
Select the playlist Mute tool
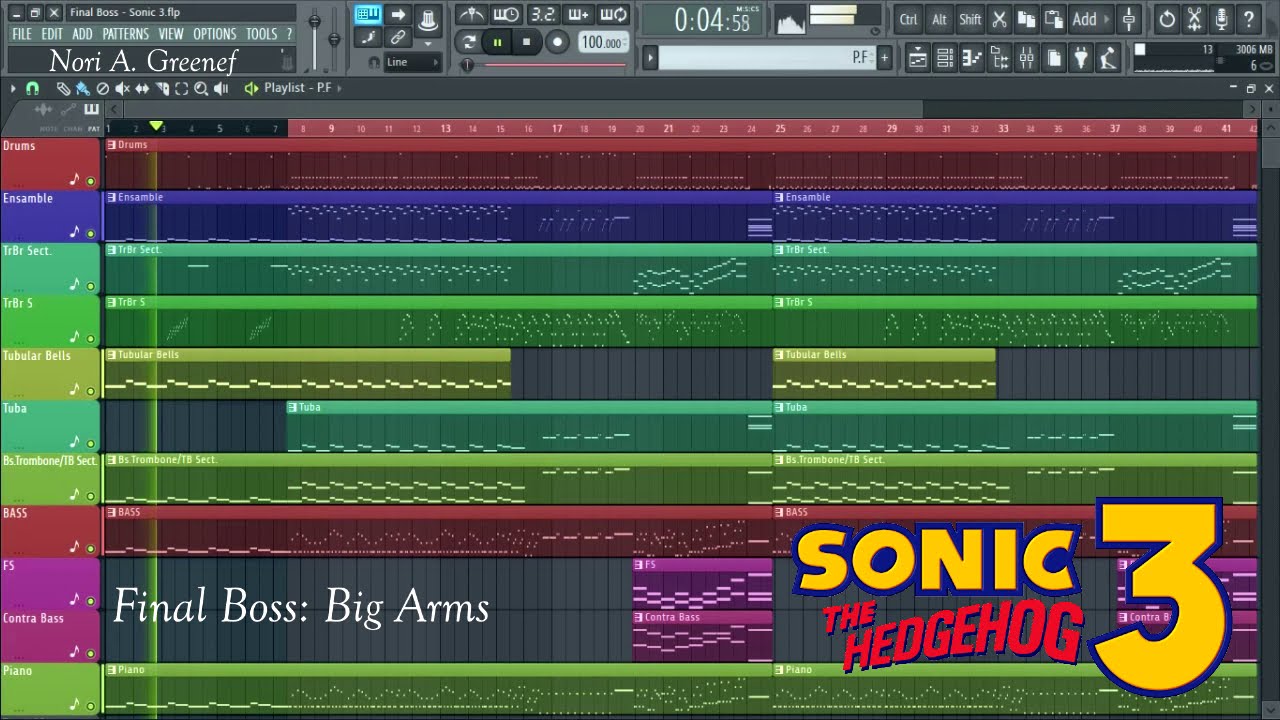122,88
